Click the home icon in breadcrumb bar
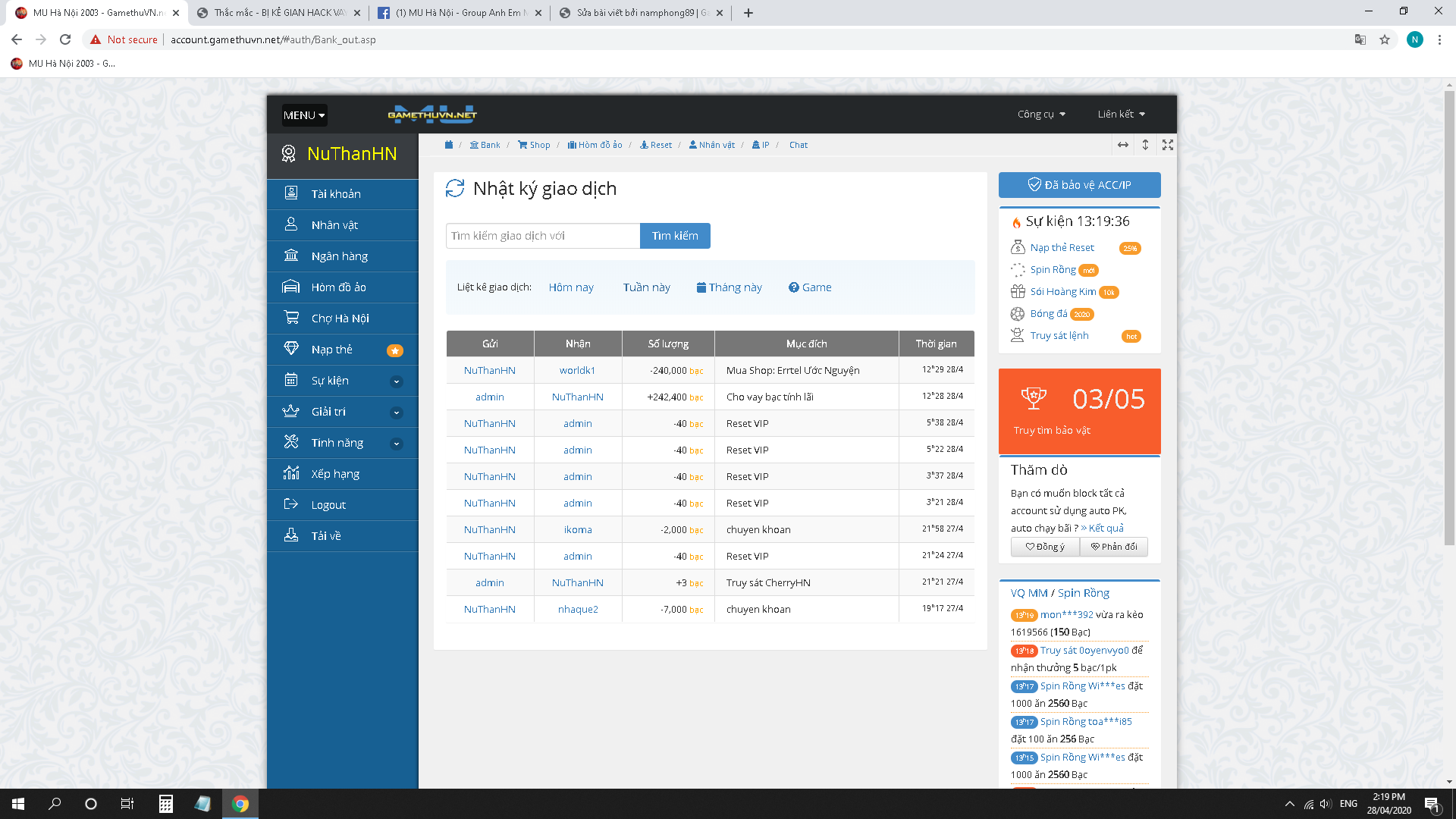Viewport: 1456px width, 819px height. [x=449, y=145]
